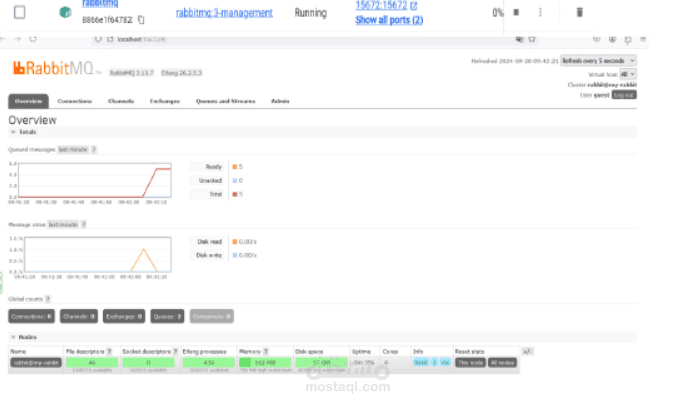
Task: Click the Connections count button
Action: pyautogui.click(x=32, y=316)
